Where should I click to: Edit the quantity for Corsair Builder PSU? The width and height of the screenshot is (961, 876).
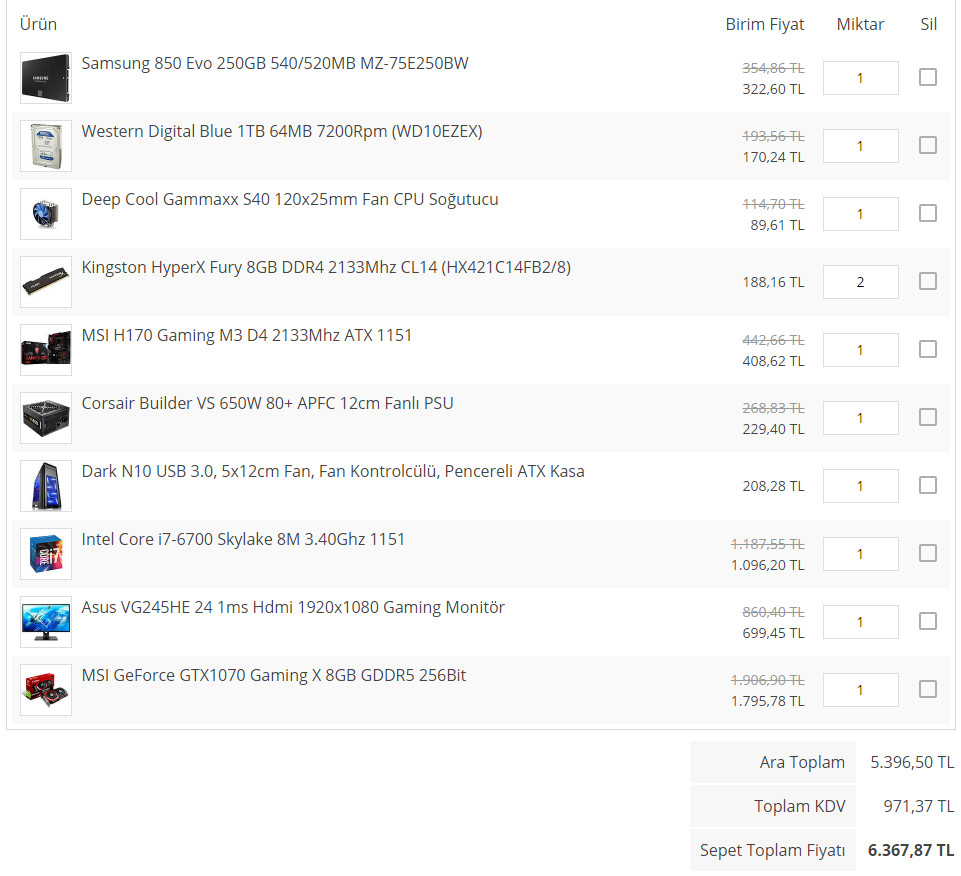click(x=860, y=418)
